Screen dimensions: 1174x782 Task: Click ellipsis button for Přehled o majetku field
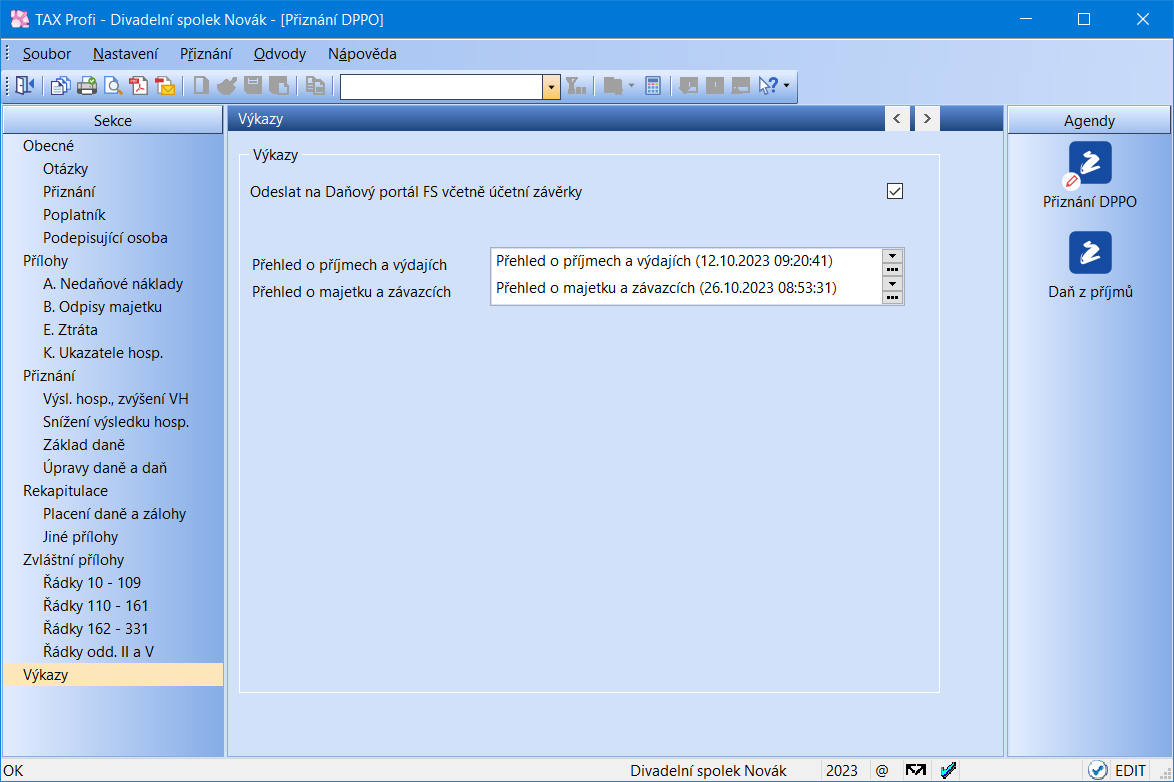pyautogui.click(x=892, y=297)
